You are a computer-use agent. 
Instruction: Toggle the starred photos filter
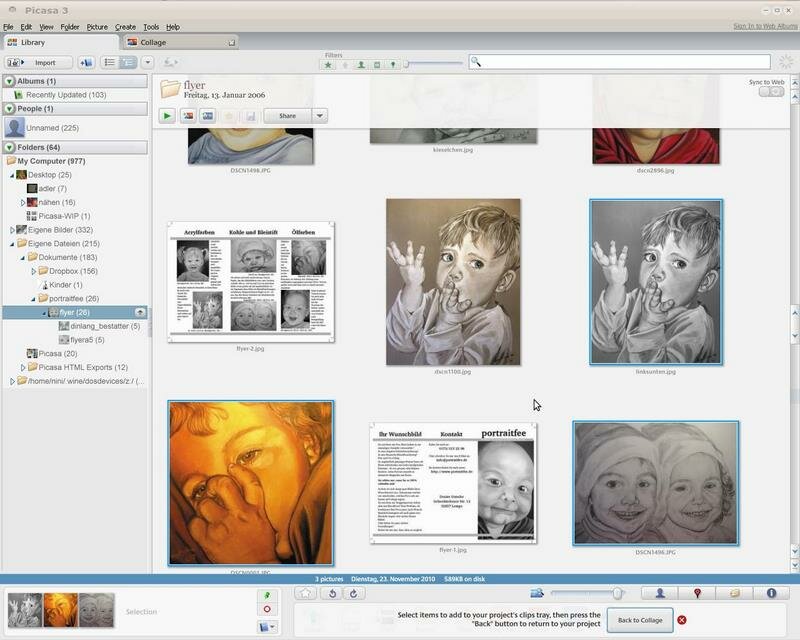click(328, 65)
